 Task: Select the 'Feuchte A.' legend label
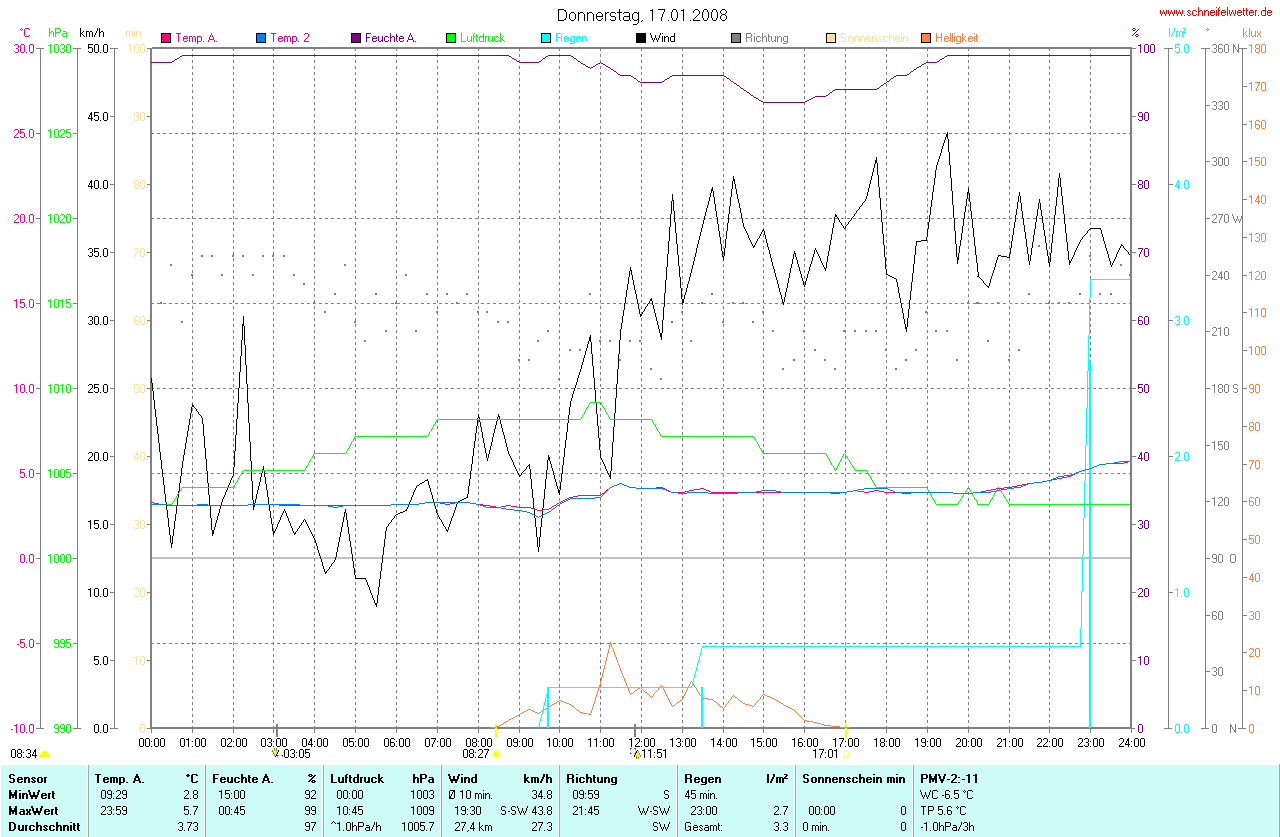coord(391,38)
